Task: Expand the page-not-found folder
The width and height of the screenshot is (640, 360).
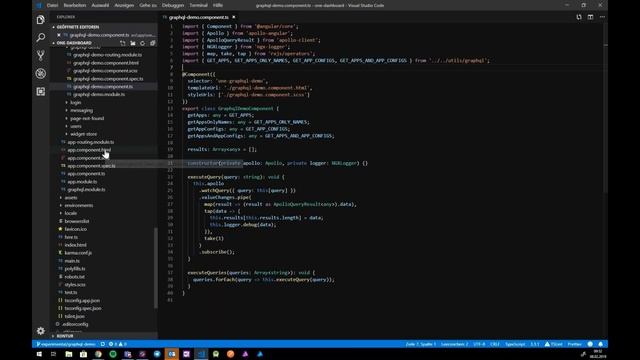Action: coord(87,118)
